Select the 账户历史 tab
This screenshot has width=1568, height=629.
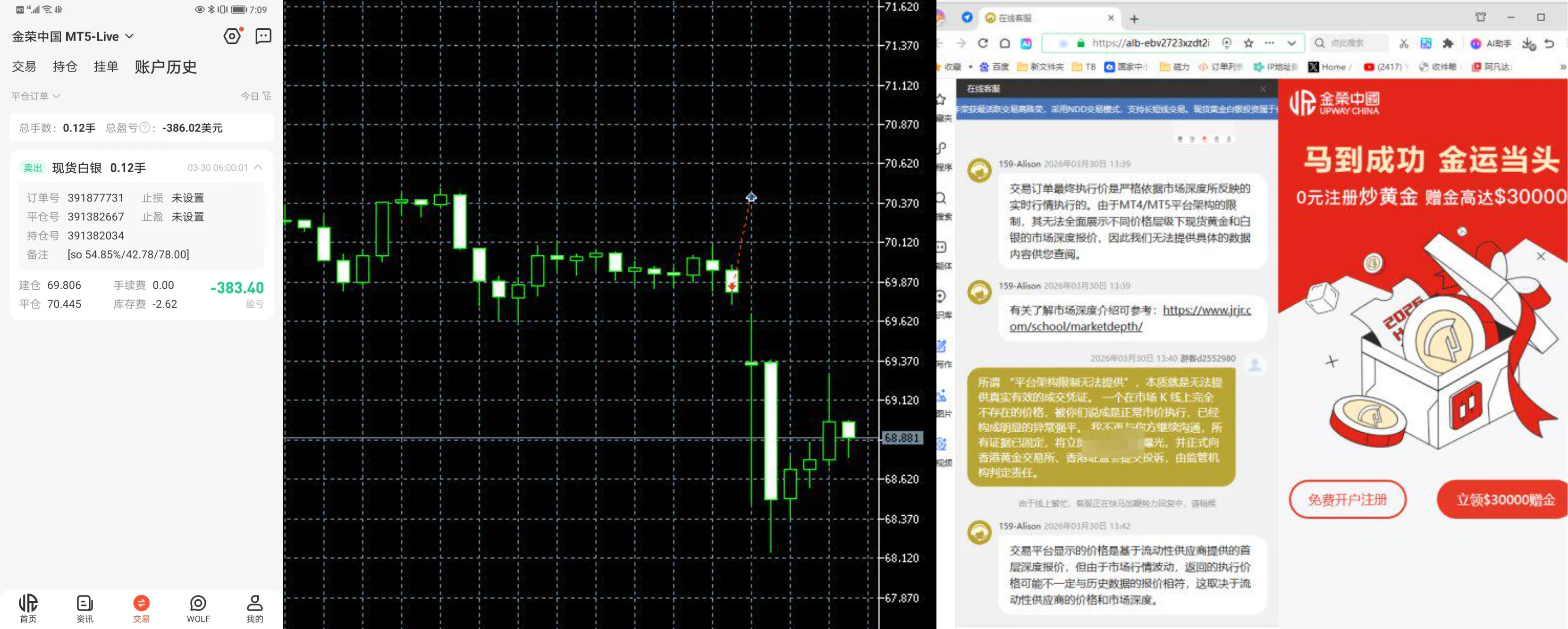point(166,67)
